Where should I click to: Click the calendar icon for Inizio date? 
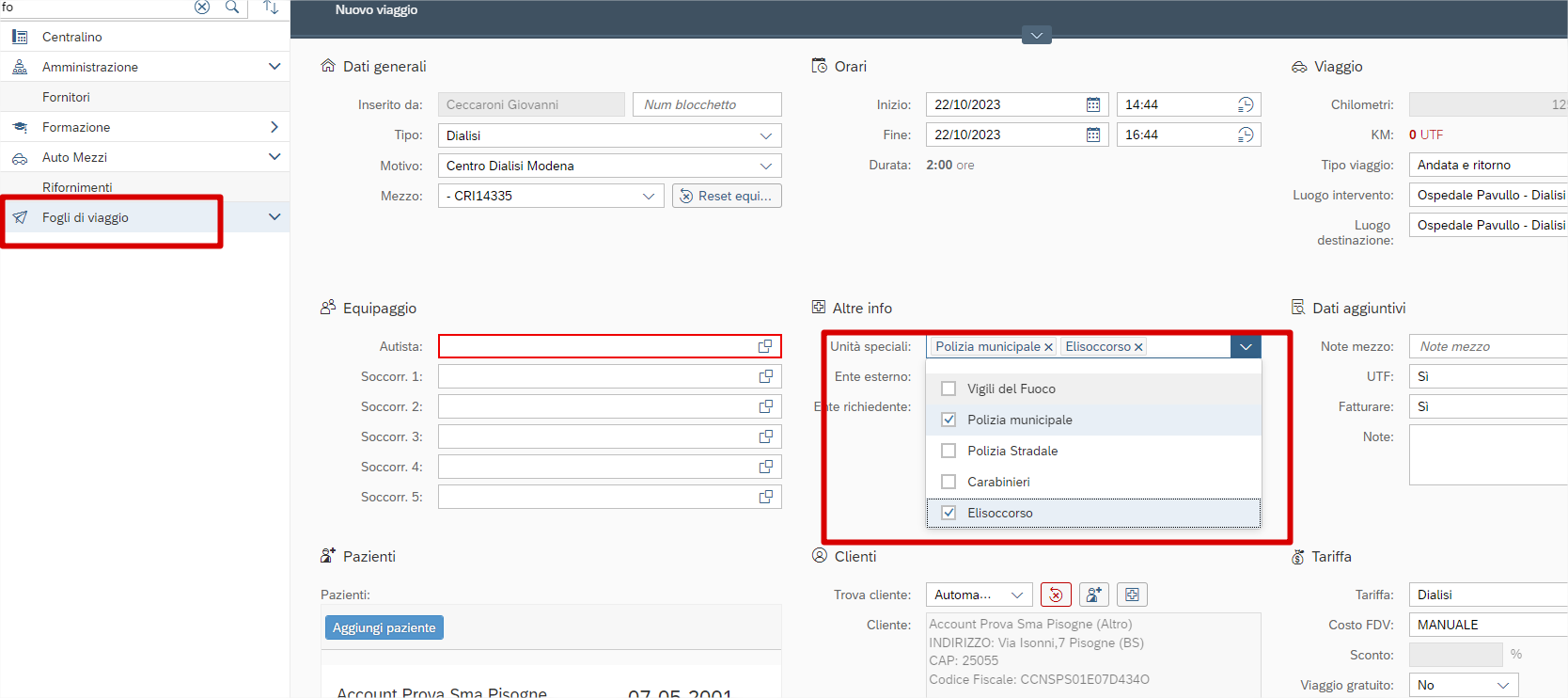tap(1093, 104)
